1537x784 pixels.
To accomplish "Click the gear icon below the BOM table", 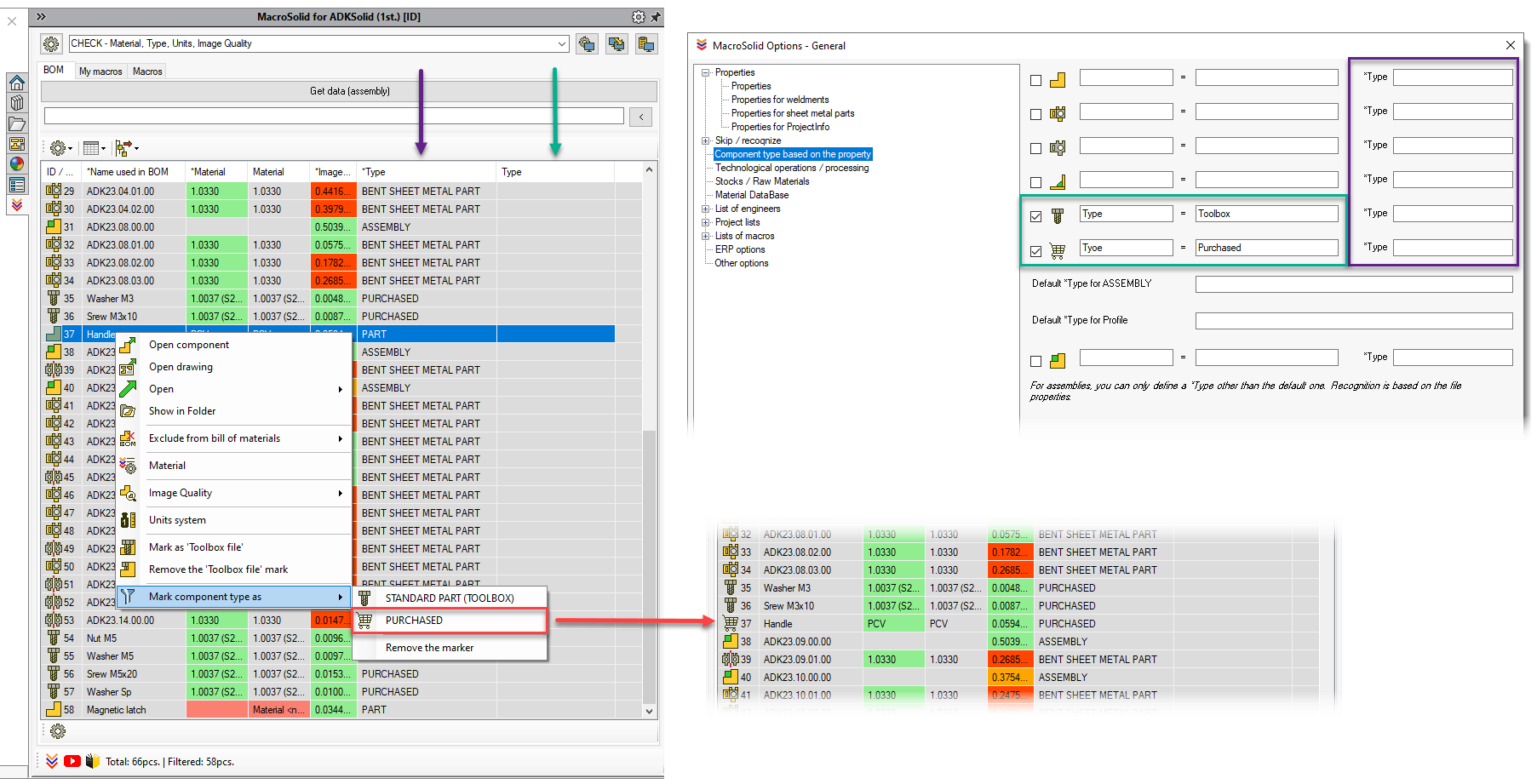I will (x=58, y=731).
